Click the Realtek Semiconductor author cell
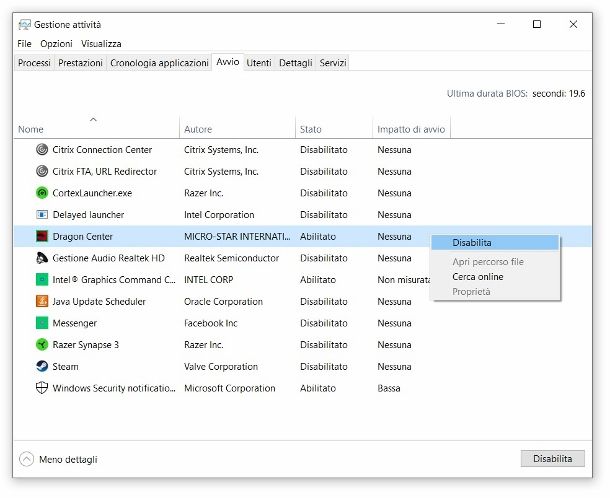The width and height of the screenshot is (610, 498). click(231, 258)
